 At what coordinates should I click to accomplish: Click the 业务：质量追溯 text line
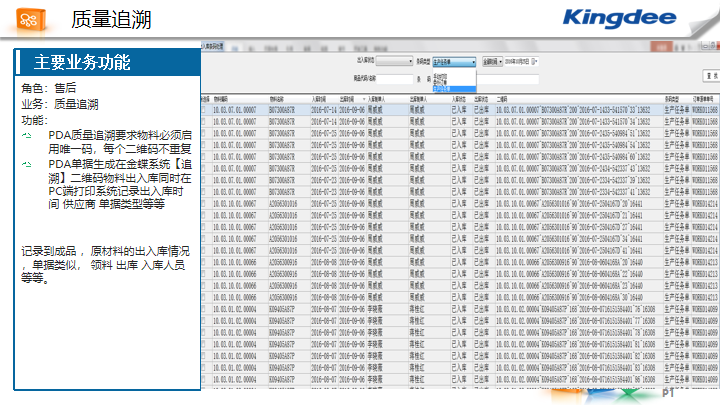point(60,104)
